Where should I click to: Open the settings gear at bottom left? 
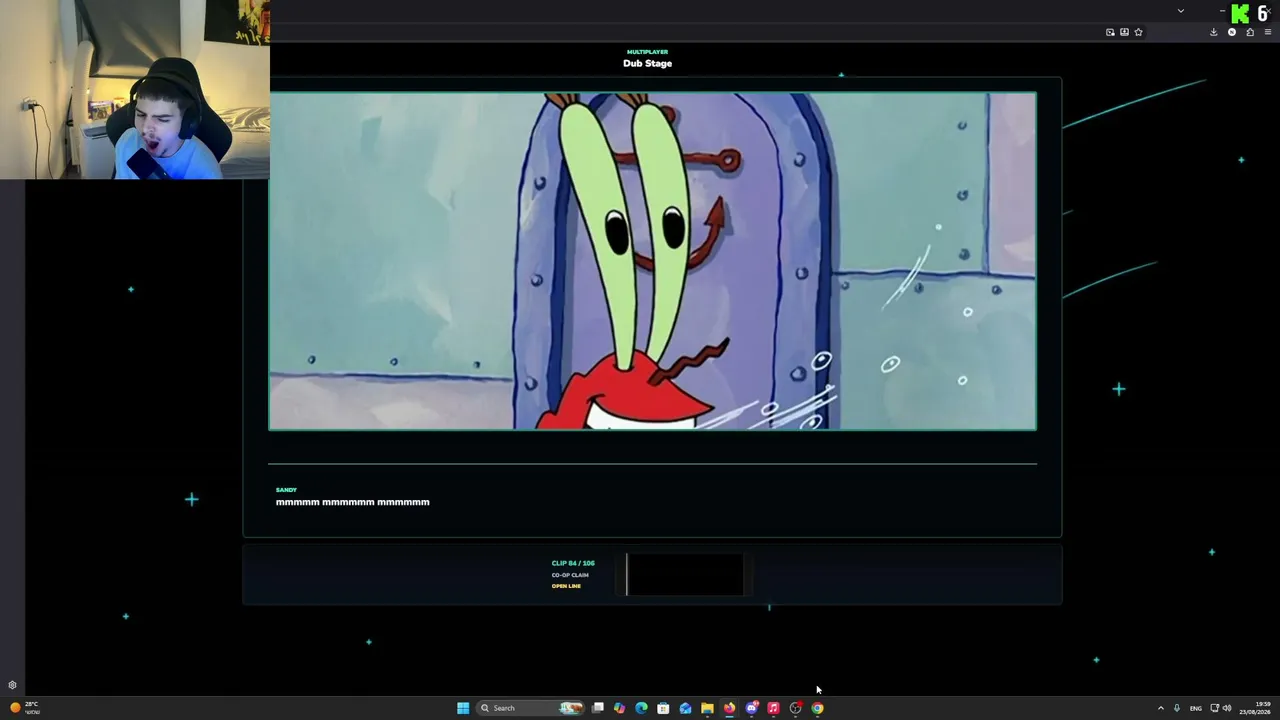click(x=12, y=685)
